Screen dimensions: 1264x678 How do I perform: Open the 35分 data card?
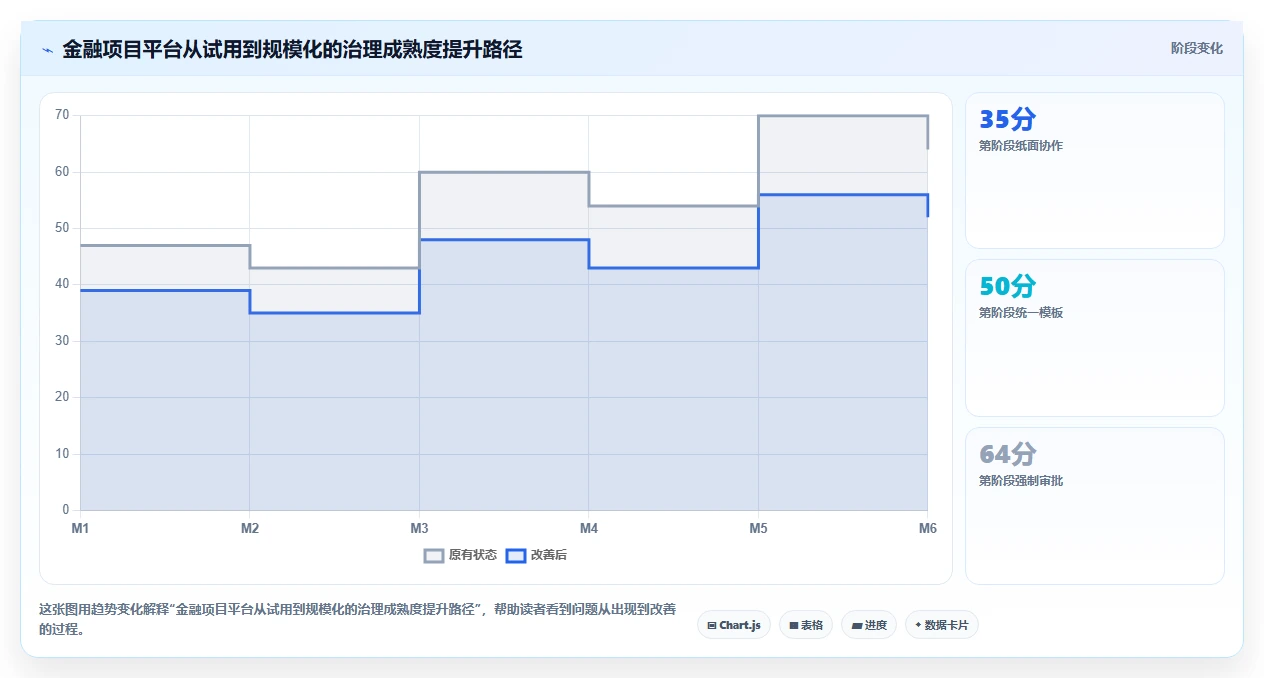[x=1095, y=170]
